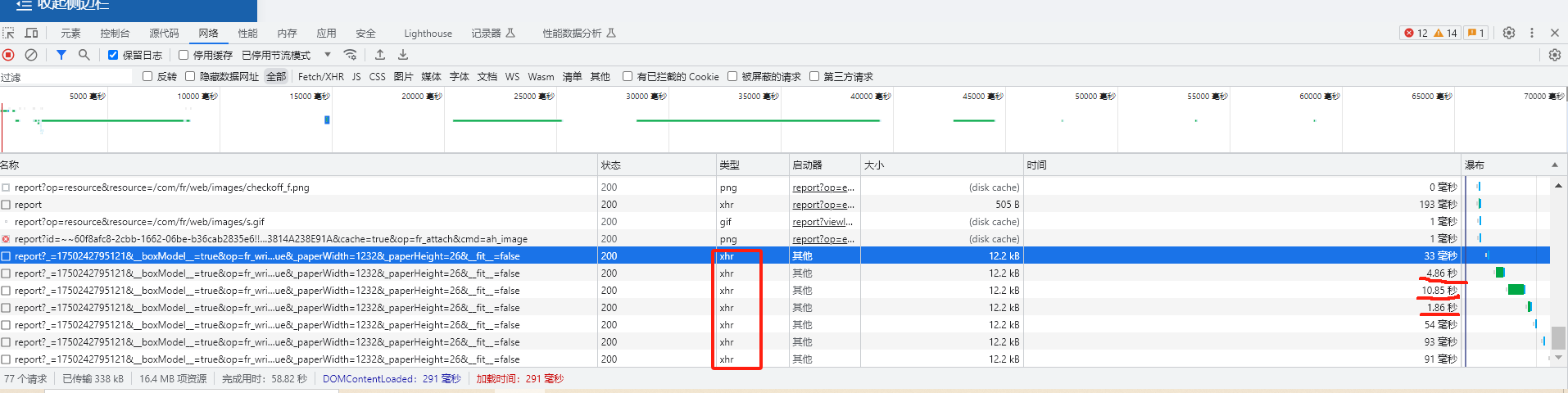Click the red error count badge
This screenshot has width=1568, height=393.
point(1416,33)
